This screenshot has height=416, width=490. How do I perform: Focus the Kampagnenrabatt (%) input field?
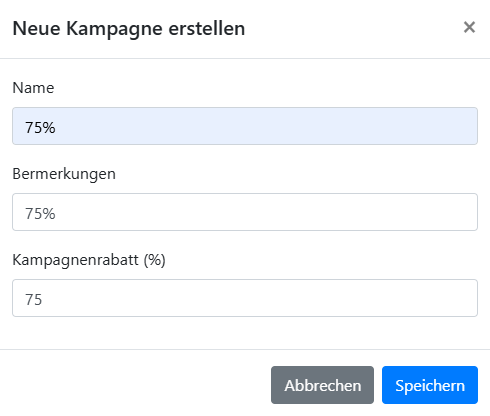click(x=245, y=298)
